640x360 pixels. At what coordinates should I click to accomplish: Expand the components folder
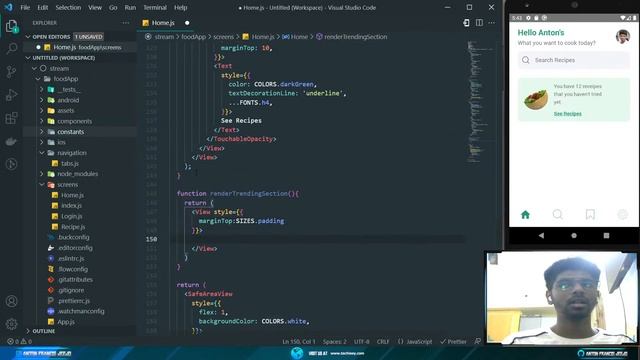[x=42, y=121]
